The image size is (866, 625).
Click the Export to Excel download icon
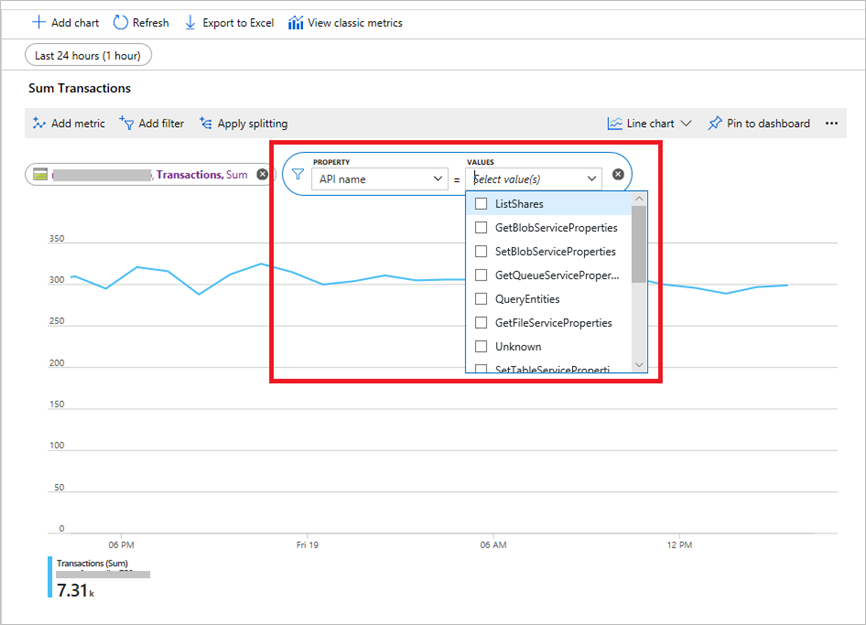click(191, 22)
